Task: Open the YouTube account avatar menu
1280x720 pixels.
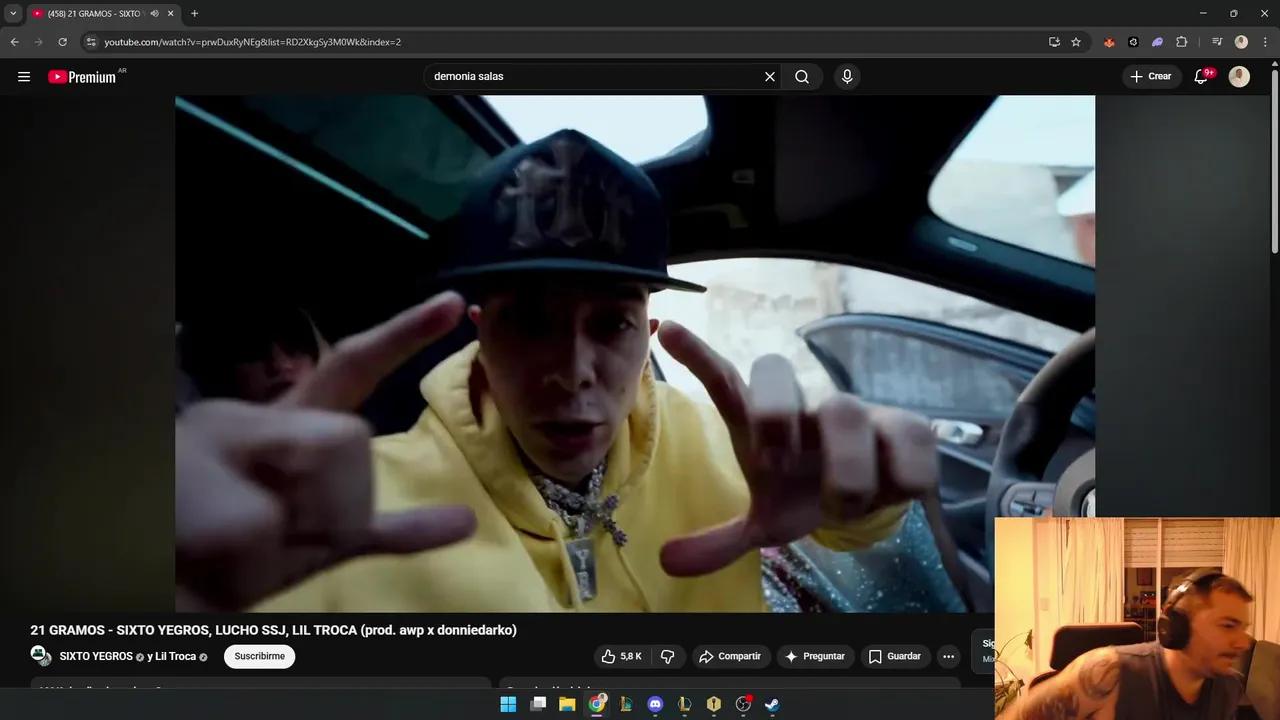Action: (x=1239, y=77)
